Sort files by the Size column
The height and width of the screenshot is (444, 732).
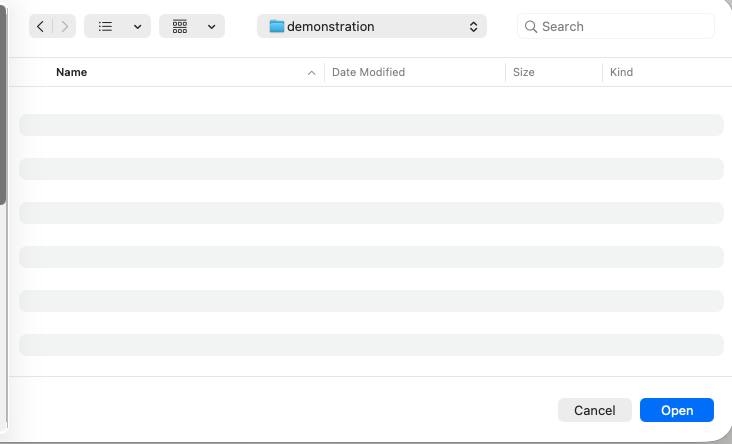(x=523, y=72)
